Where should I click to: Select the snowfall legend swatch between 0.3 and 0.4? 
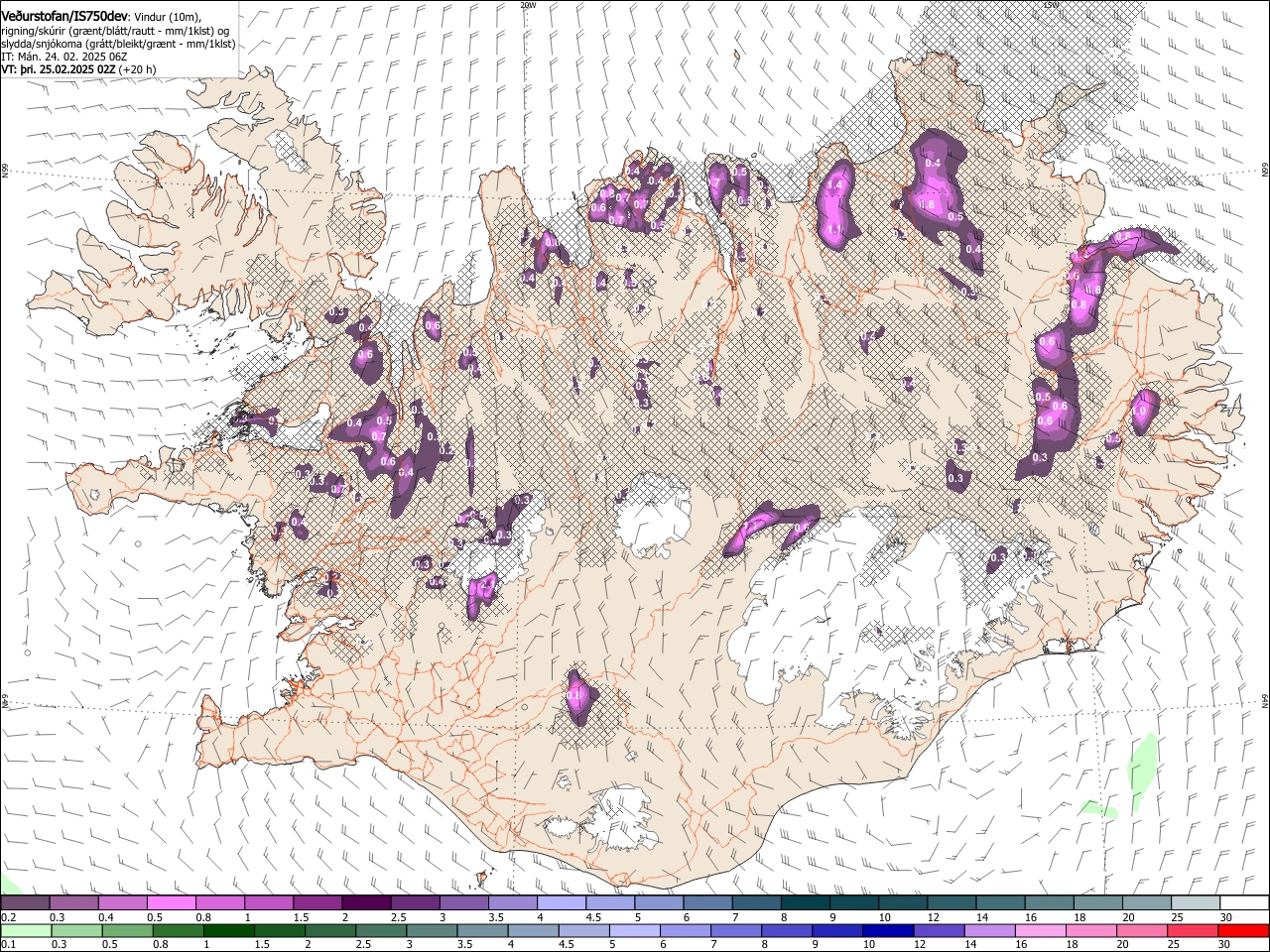(x=74, y=903)
